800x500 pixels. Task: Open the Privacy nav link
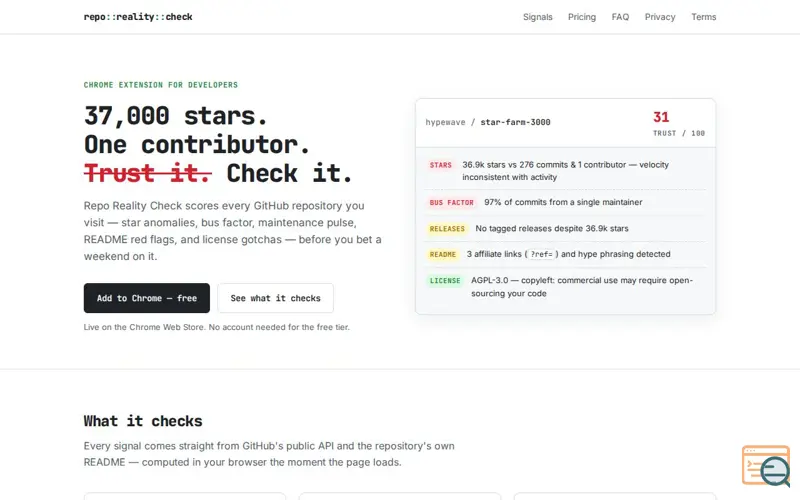[660, 17]
